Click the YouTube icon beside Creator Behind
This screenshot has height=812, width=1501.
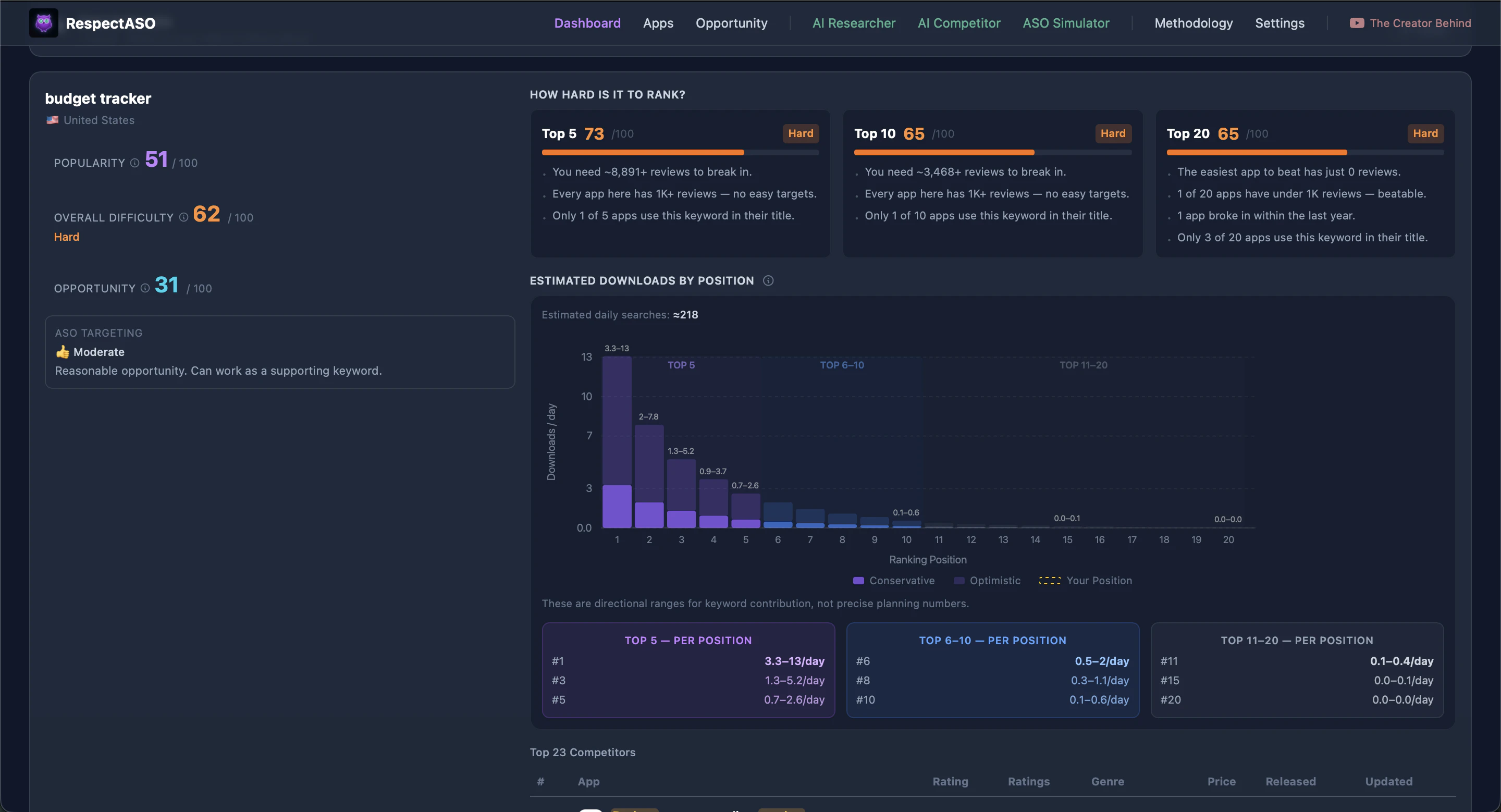tap(1357, 23)
